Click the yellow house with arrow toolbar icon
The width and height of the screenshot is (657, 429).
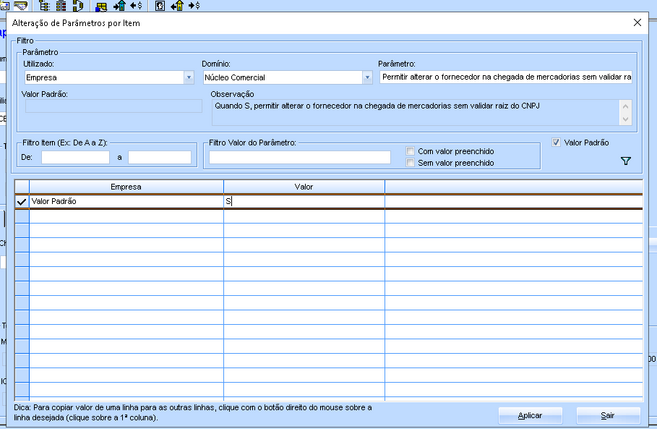click(x=175, y=5)
